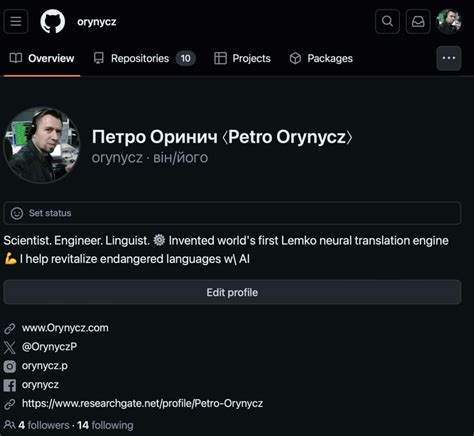
Task: Click the table icon on Projects tab
Action: click(220, 58)
